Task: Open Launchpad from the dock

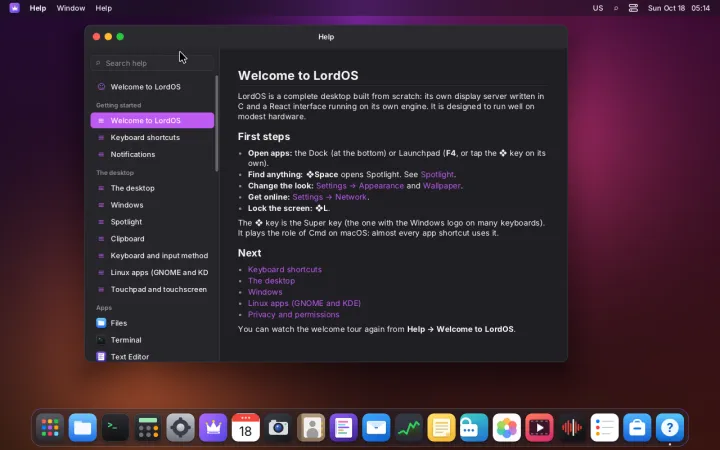Action: click(50, 428)
